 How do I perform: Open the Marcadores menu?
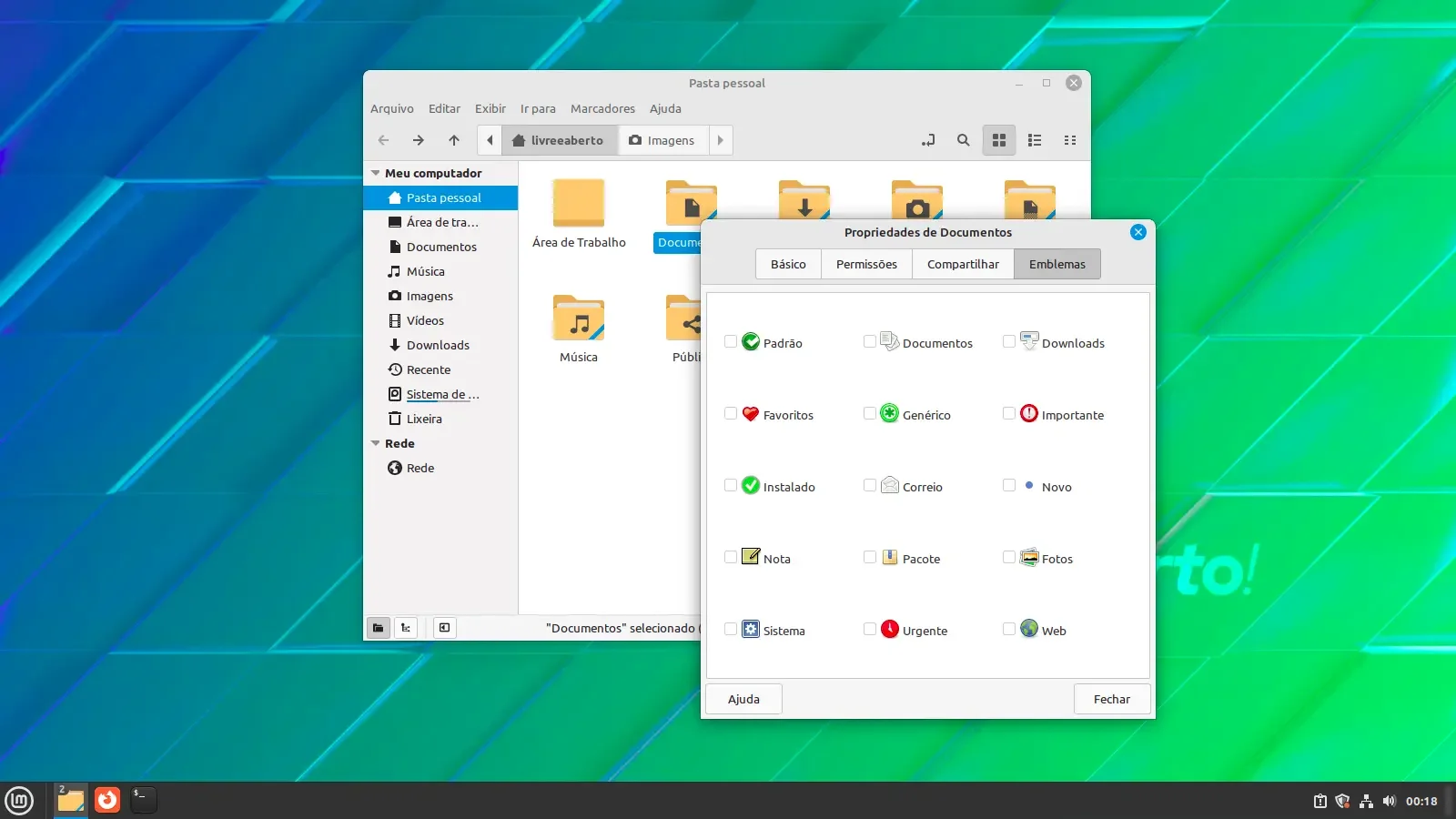(602, 108)
